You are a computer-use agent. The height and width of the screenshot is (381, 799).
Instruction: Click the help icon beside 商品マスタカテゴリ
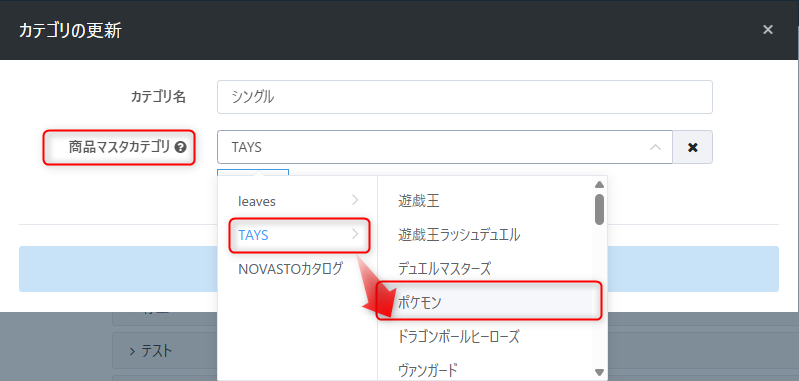180,148
